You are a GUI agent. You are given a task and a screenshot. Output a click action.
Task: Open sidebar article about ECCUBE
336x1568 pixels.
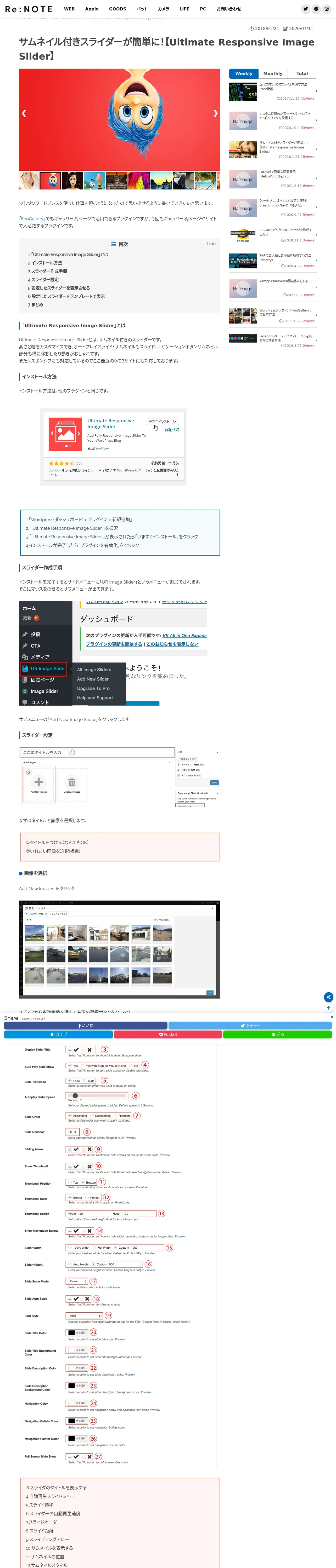(273, 235)
